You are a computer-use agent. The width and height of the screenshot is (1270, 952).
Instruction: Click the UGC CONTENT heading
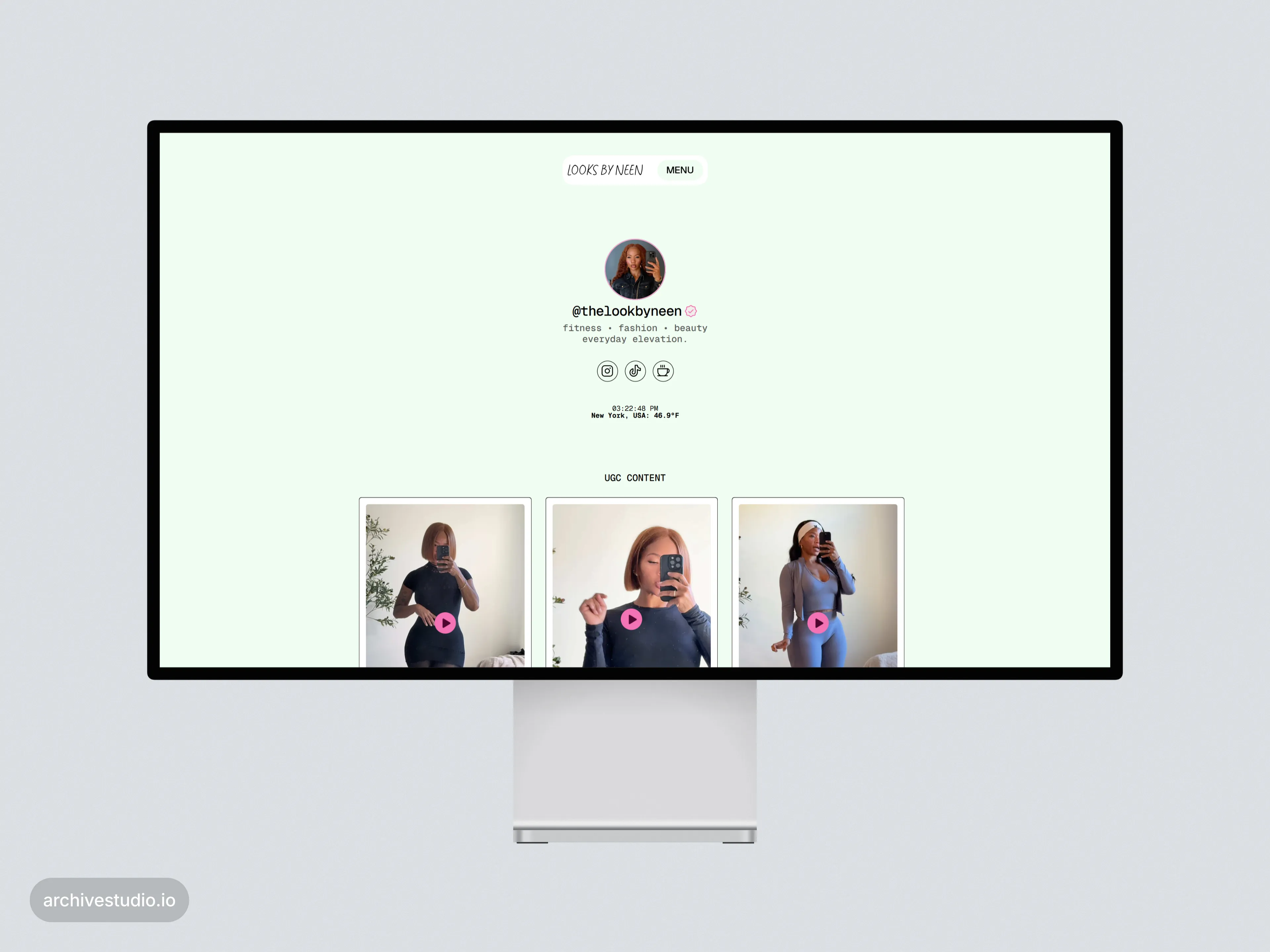[635, 478]
